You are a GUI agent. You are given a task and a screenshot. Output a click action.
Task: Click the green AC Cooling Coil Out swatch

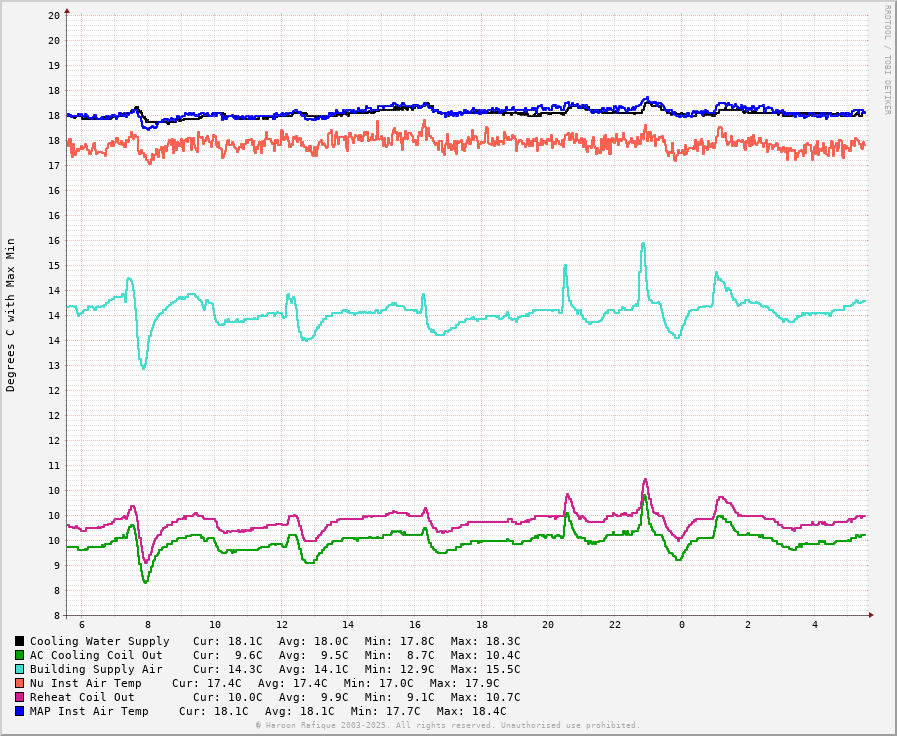[19, 655]
